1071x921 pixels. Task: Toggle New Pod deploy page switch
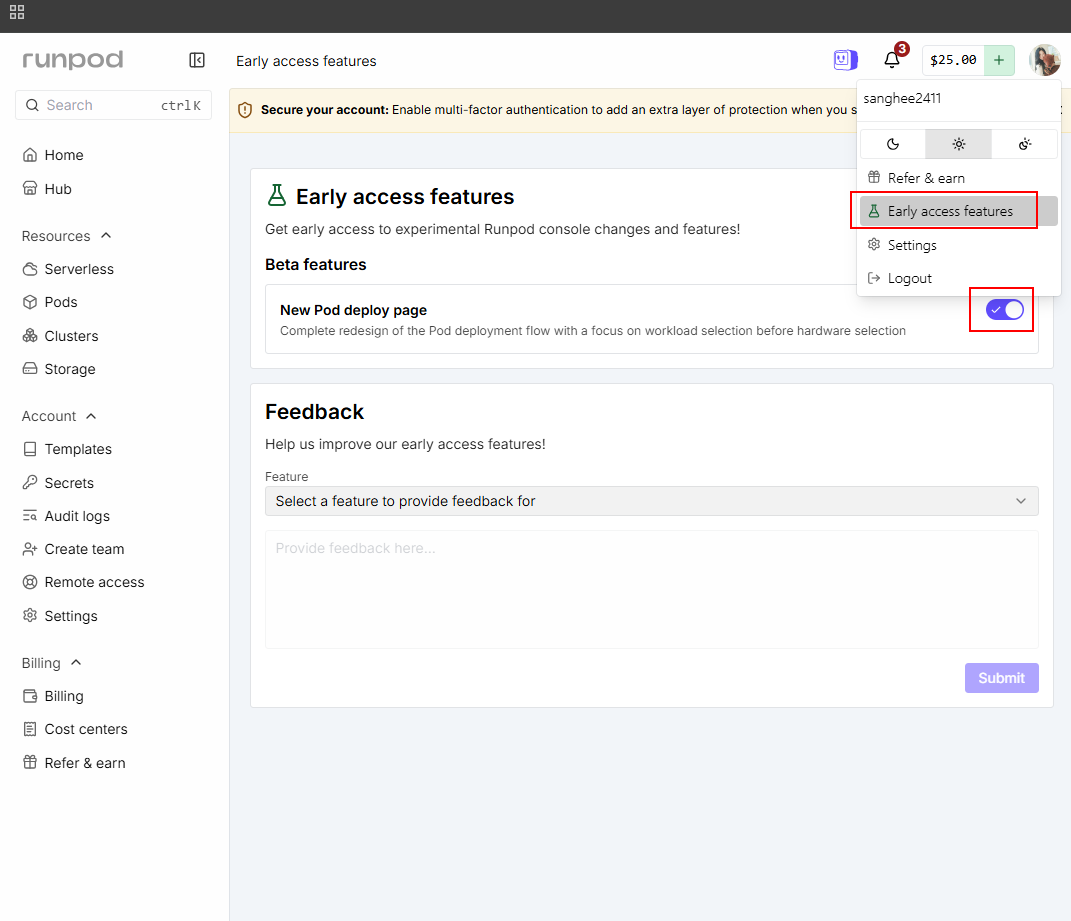[1004, 310]
